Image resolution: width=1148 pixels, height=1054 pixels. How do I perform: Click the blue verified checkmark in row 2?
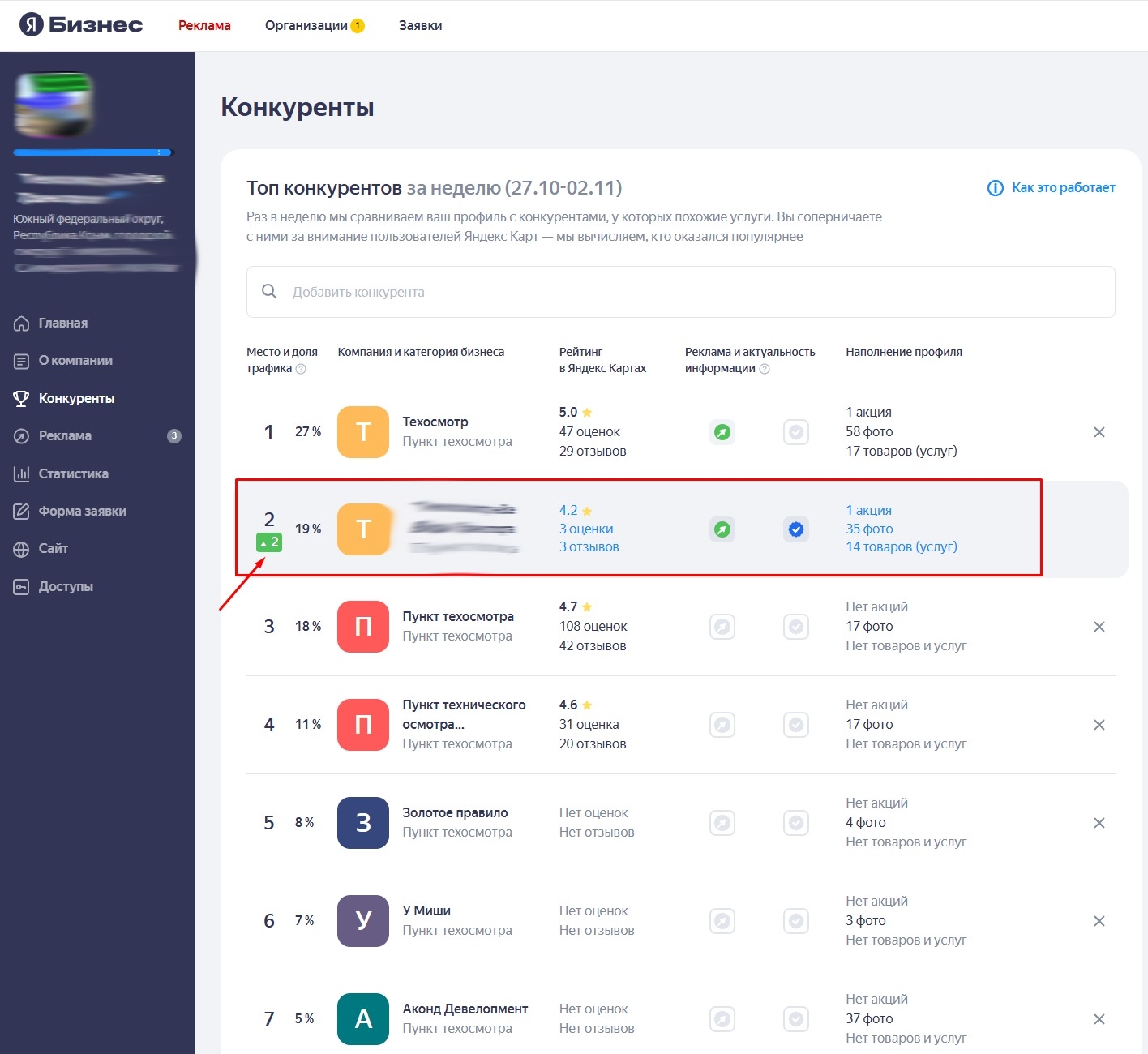point(796,529)
